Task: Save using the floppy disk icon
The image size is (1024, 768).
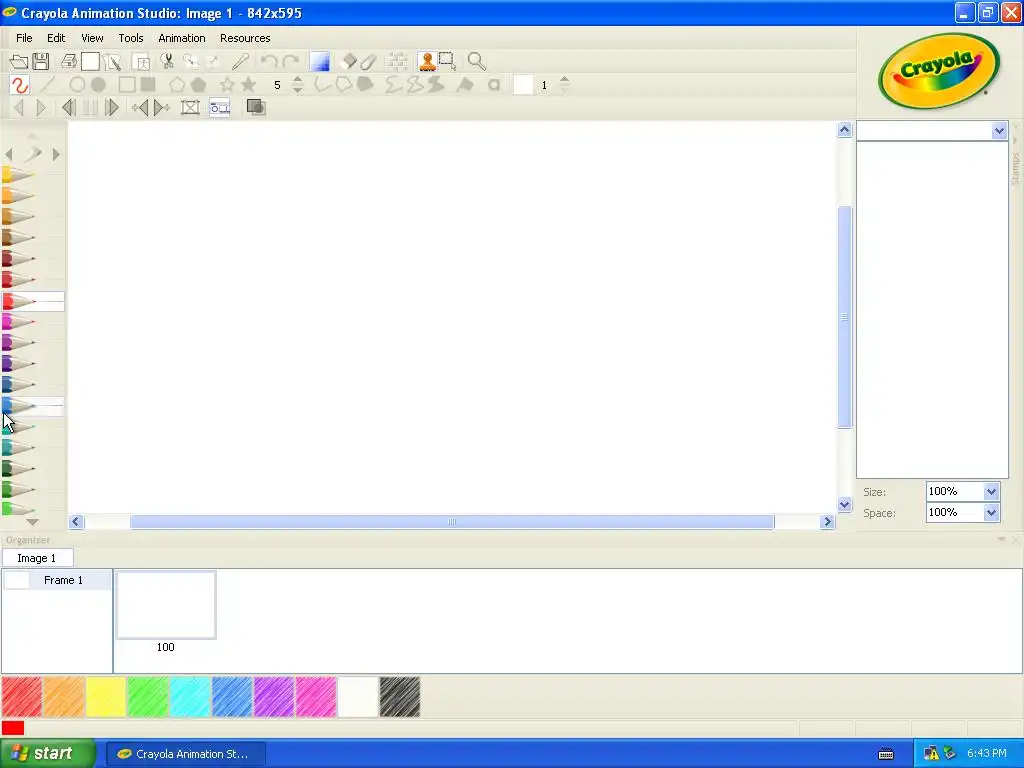Action: pos(40,61)
